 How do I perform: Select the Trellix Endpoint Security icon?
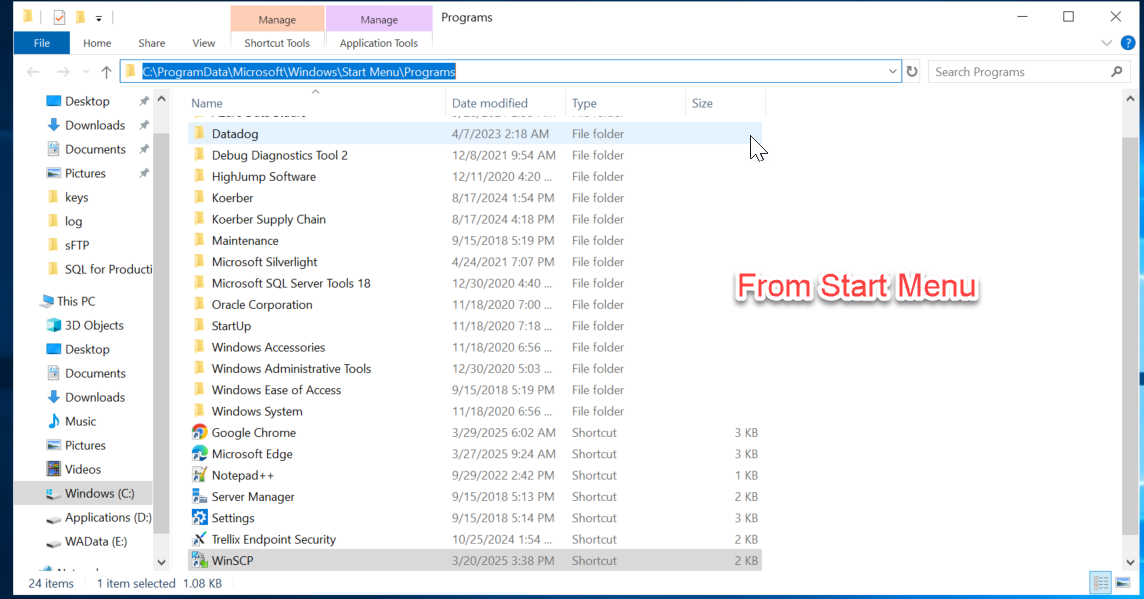199,540
